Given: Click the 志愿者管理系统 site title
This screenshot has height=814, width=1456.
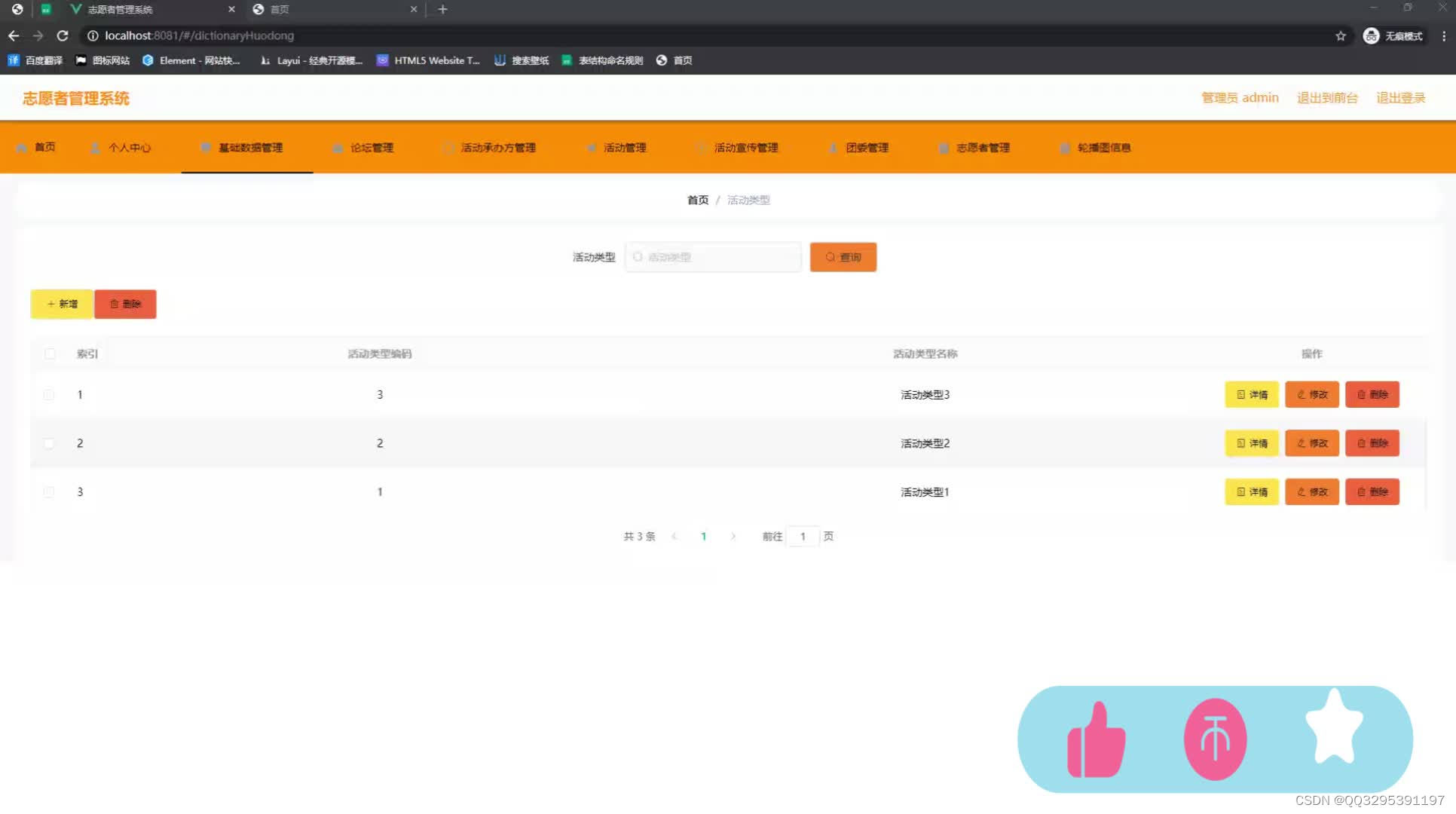Looking at the screenshot, I should click(76, 98).
